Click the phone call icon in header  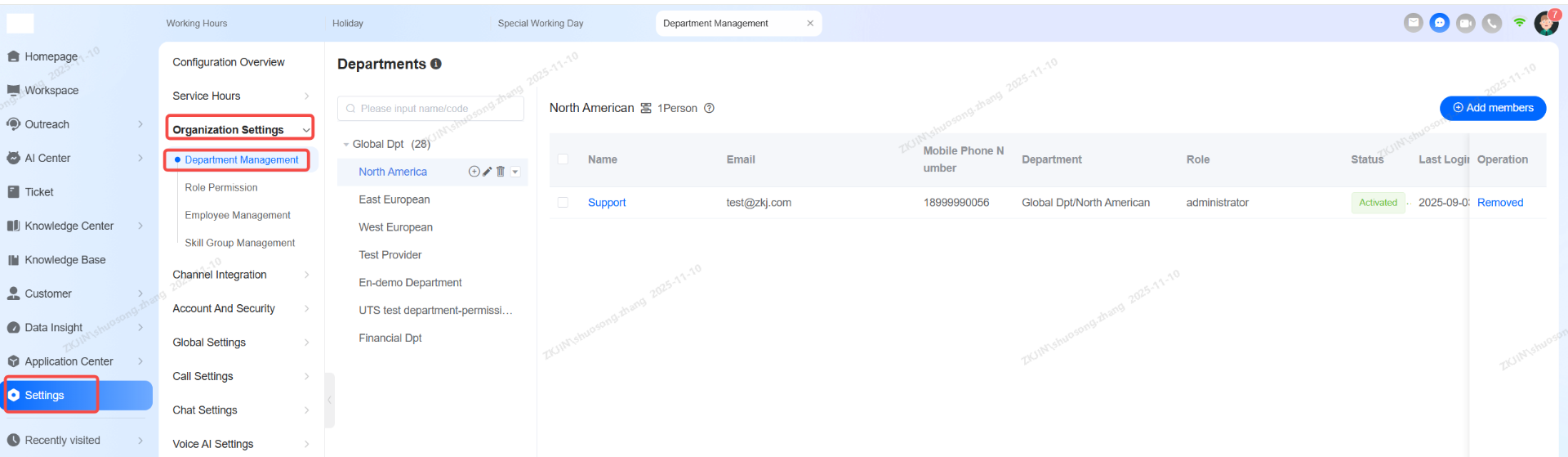(x=1492, y=23)
